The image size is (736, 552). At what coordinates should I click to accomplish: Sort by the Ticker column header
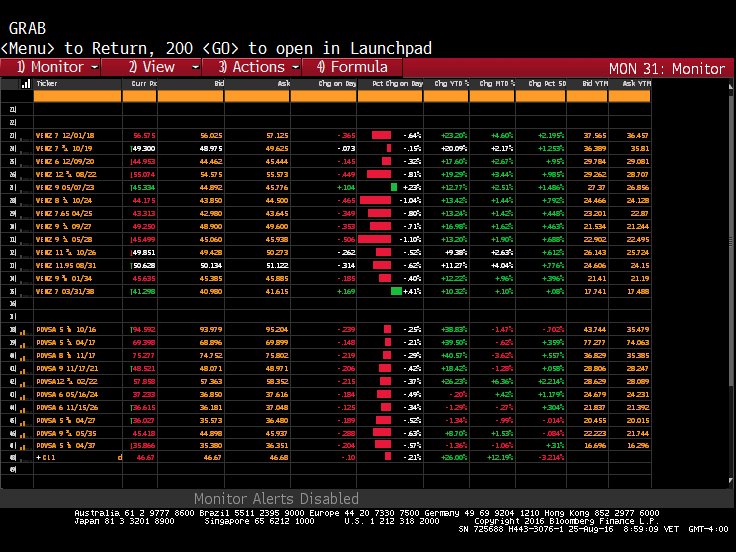coord(47,84)
